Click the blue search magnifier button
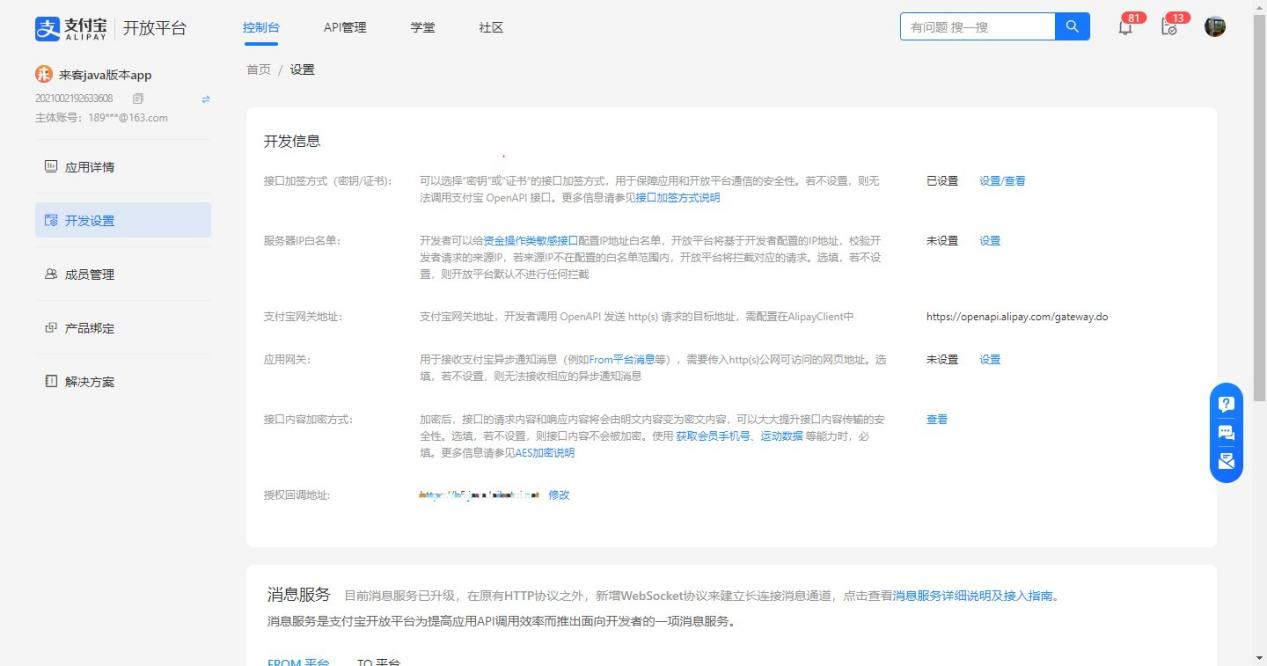Image resolution: width=1267 pixels, height=666 pixels. (x=1072, y=27)
